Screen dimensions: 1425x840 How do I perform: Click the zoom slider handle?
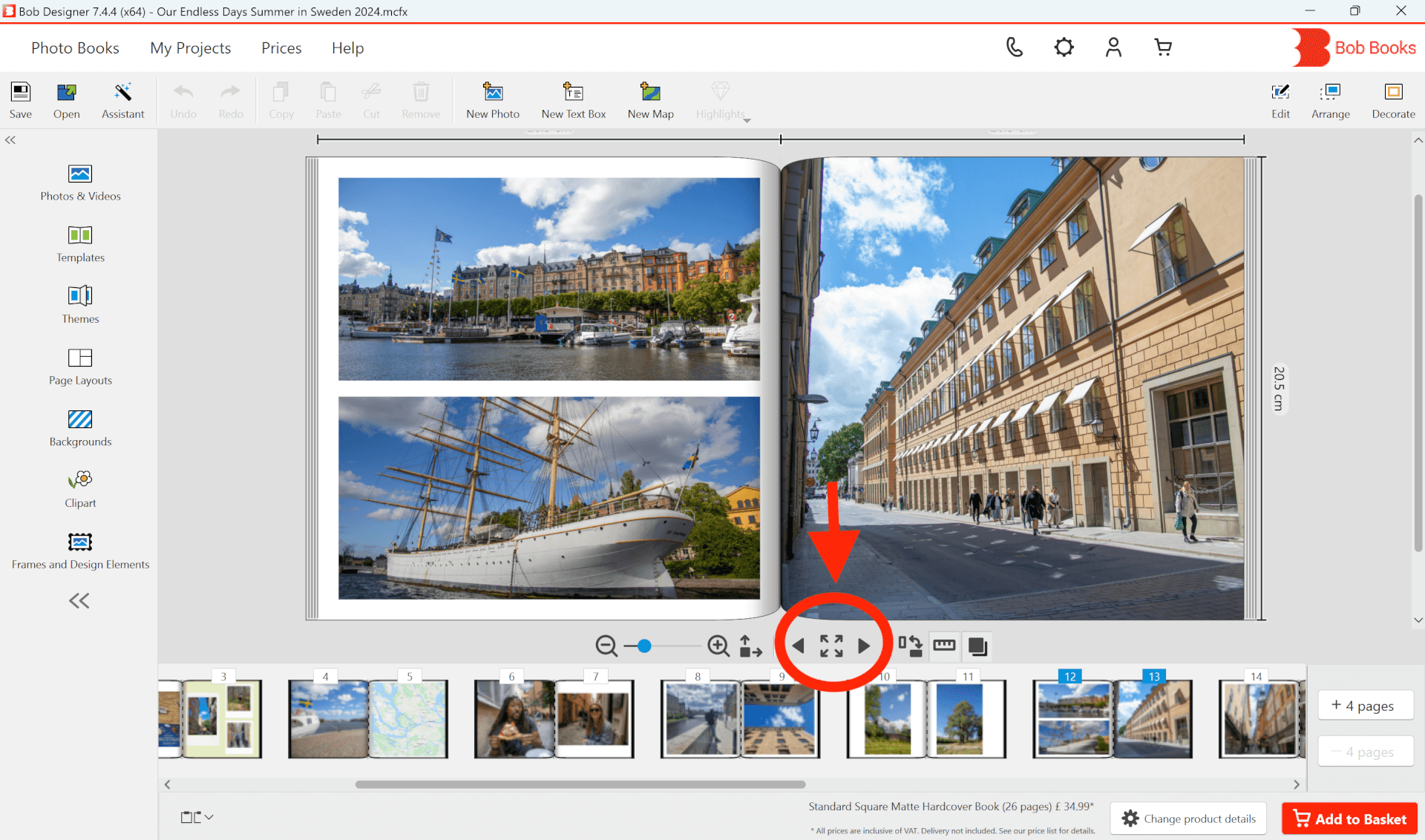(x=644, y=646)
